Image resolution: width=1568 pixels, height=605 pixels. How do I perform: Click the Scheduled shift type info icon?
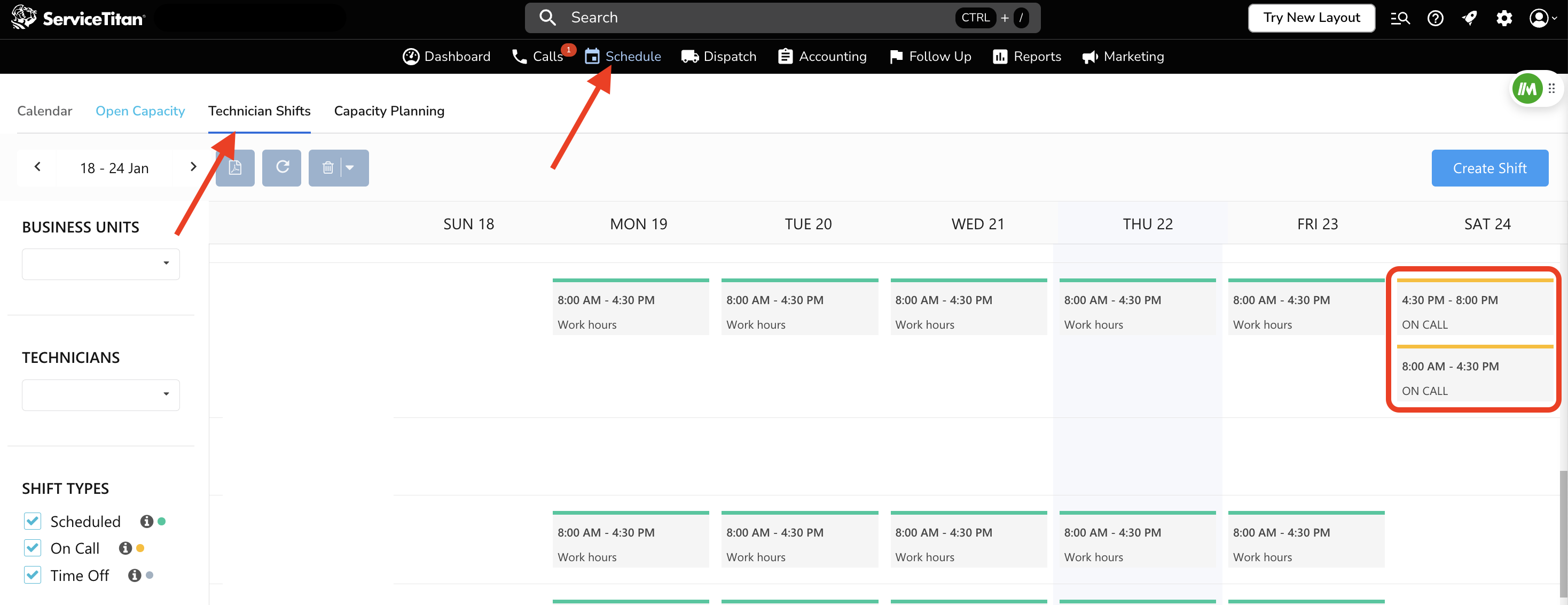146,522
